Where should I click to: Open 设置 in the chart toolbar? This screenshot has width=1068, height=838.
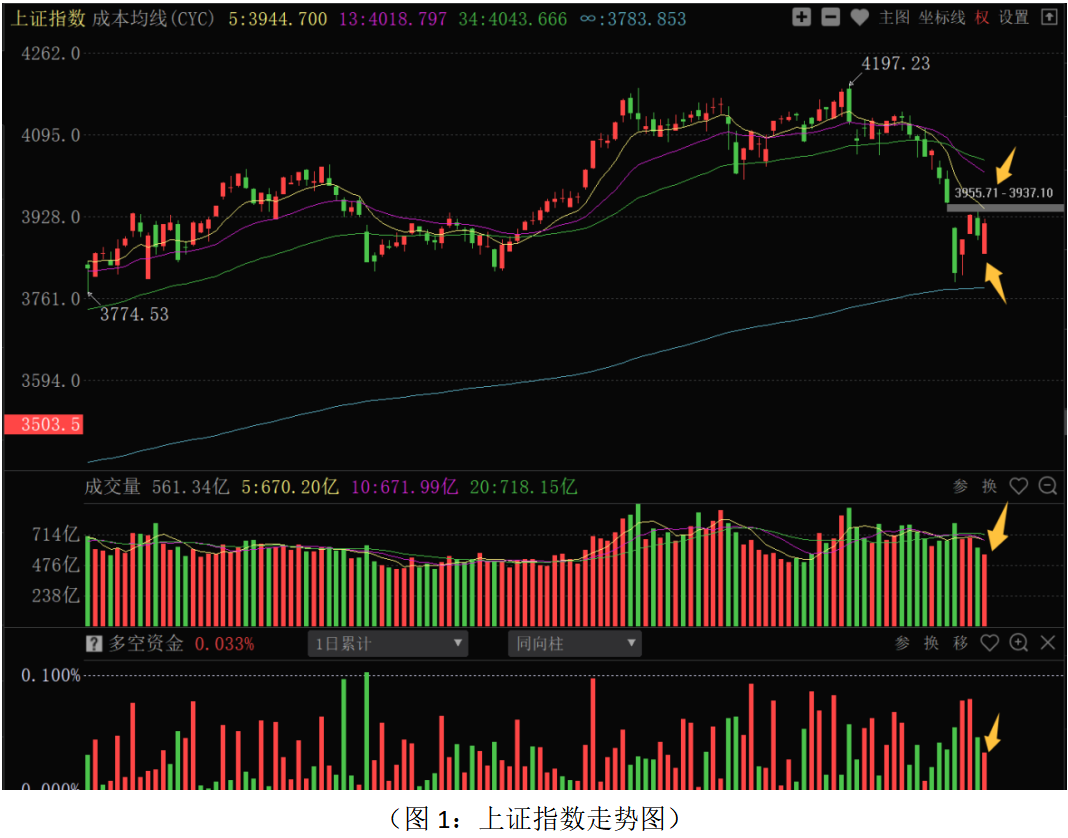click(1013, 18)
